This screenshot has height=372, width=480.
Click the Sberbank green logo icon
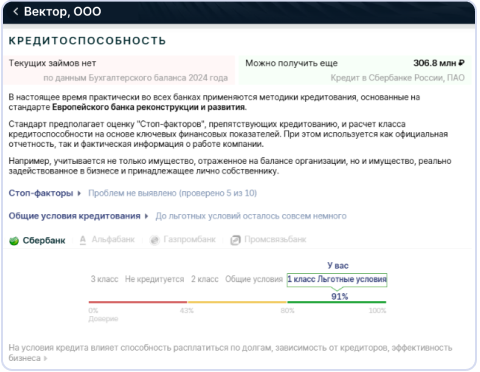(x=14, y=241)
